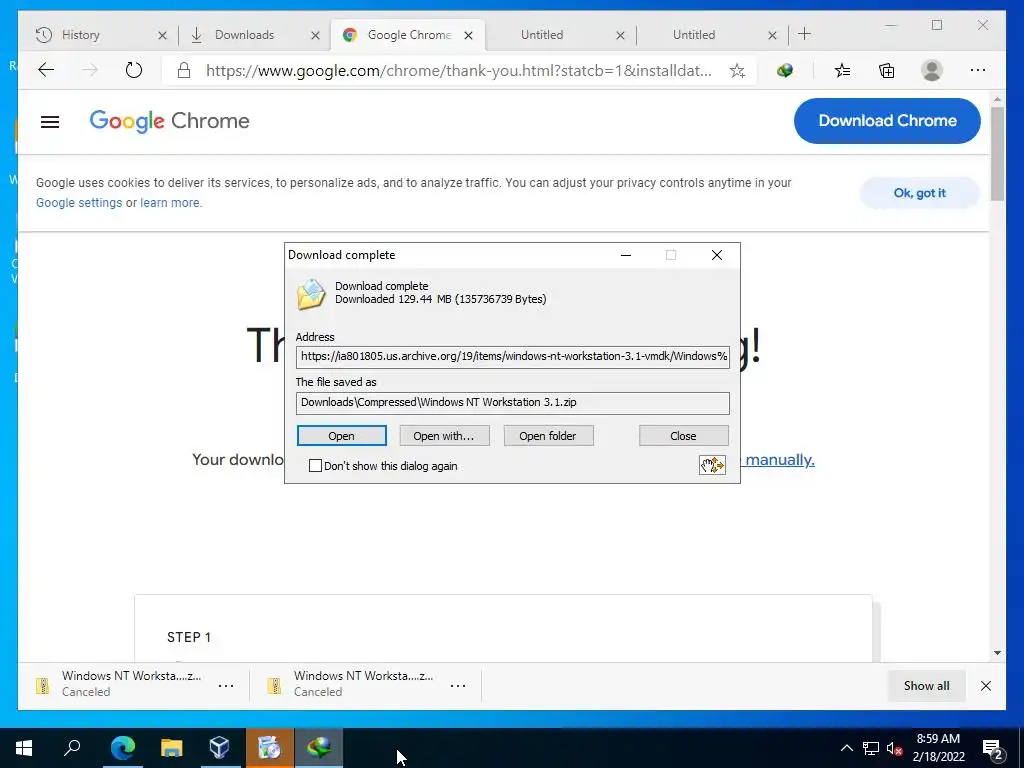1024x768 pixels.
Task: Click the Google Chrome logo
Action: coord(169,121)
